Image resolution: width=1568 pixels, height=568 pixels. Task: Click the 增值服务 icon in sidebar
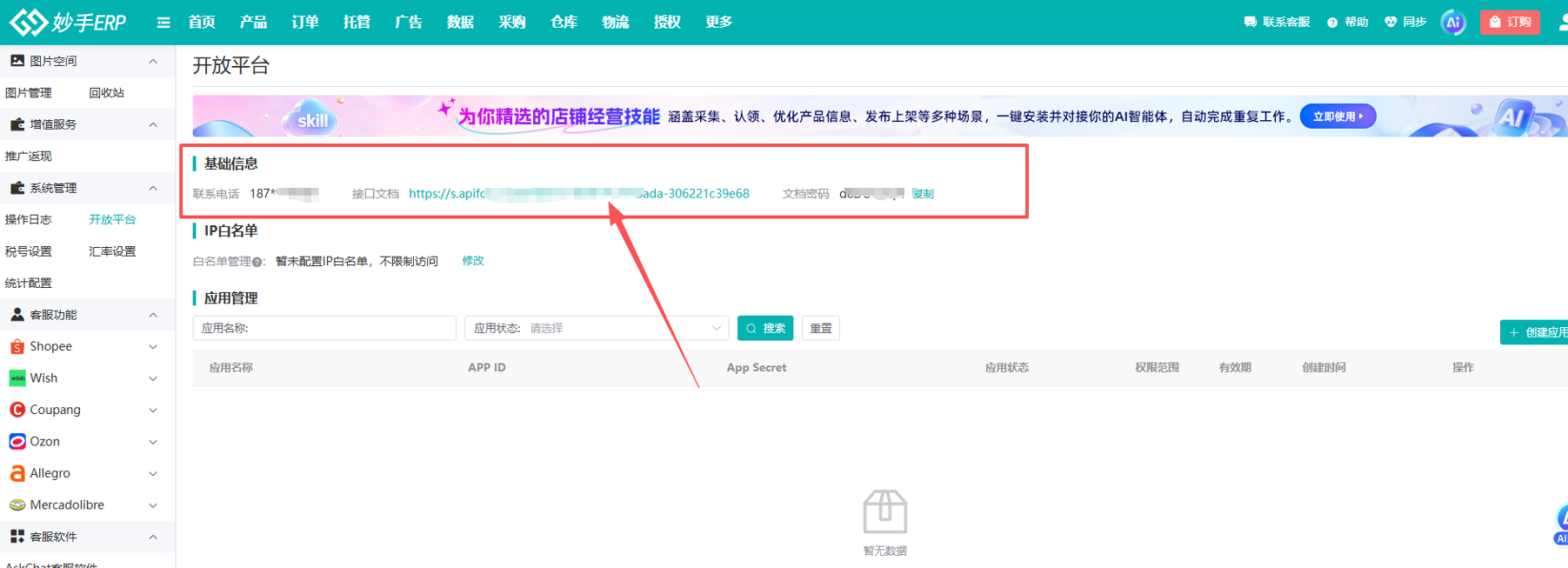pos(17,124)
